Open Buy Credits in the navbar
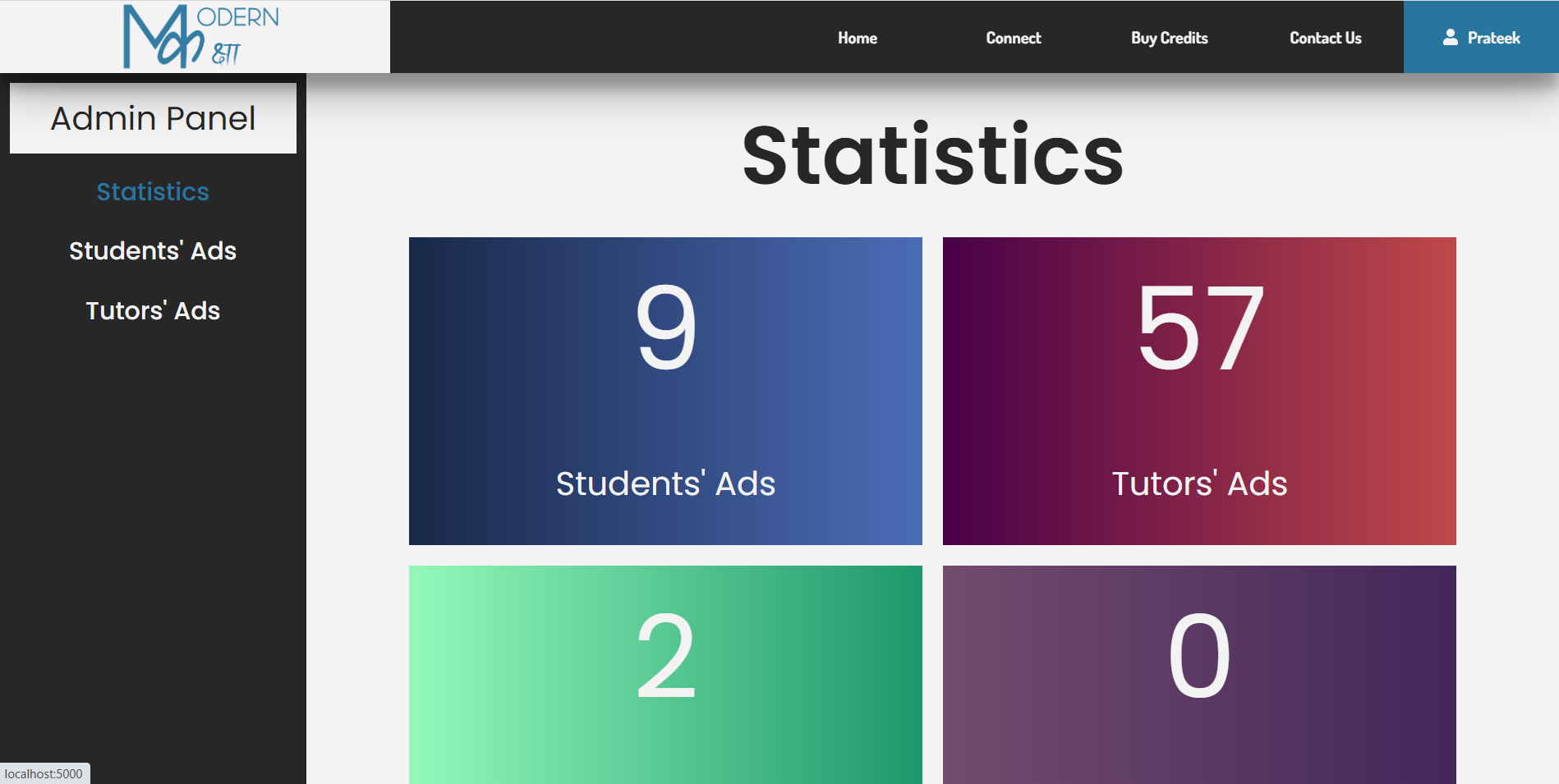The image size is (1559, 784). click(1170, 38)
